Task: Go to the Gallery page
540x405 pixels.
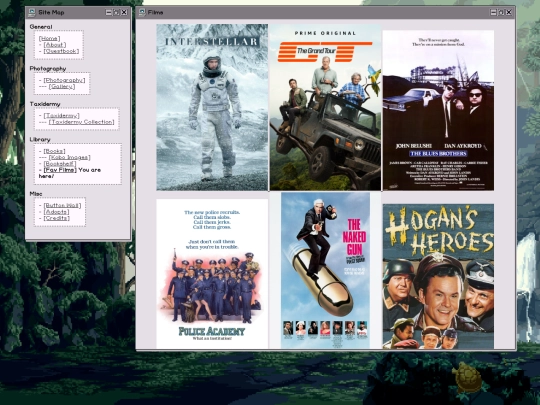Action: 62,86
